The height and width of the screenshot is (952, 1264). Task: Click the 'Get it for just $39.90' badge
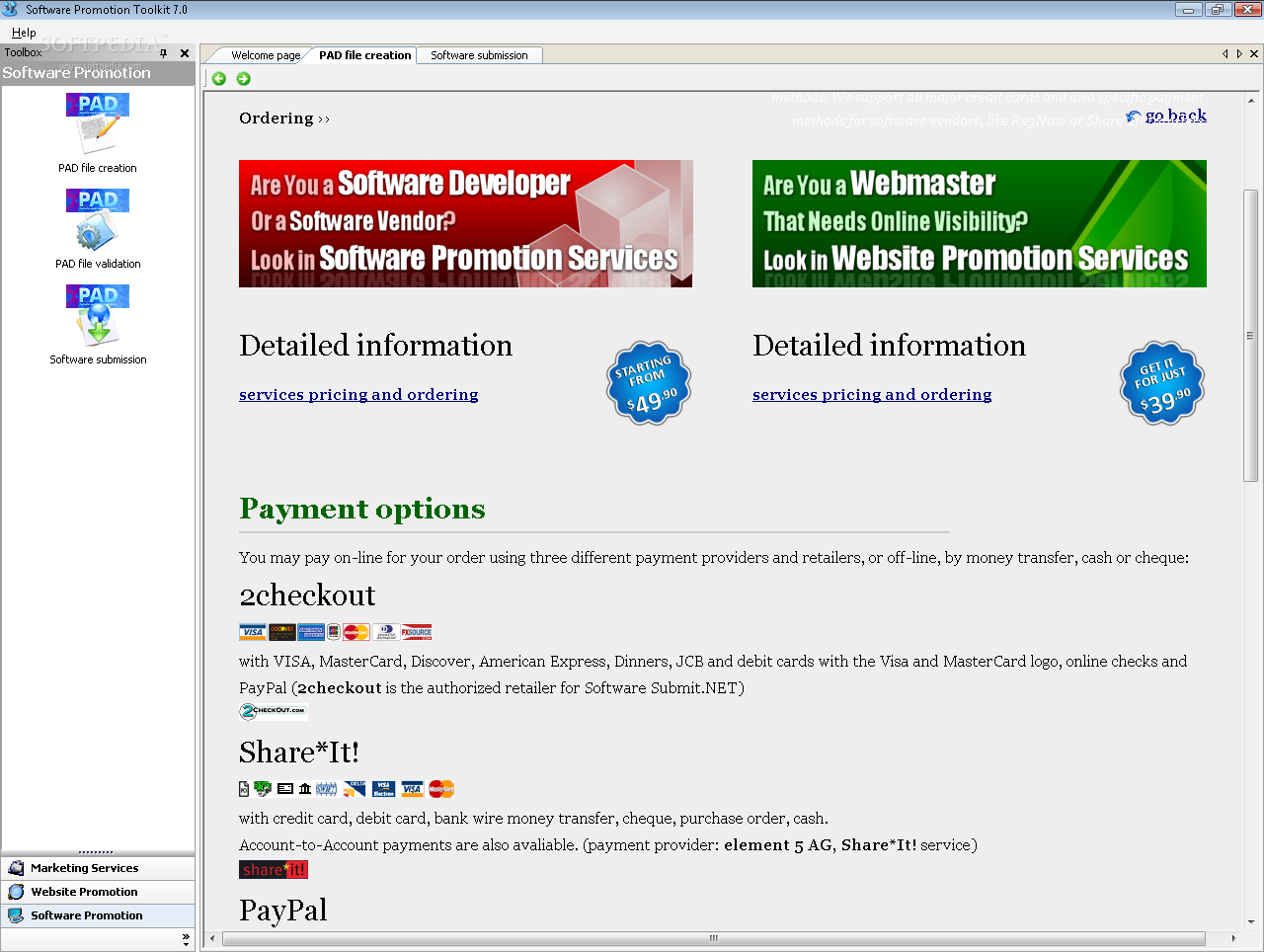[x=1162, y=383]
